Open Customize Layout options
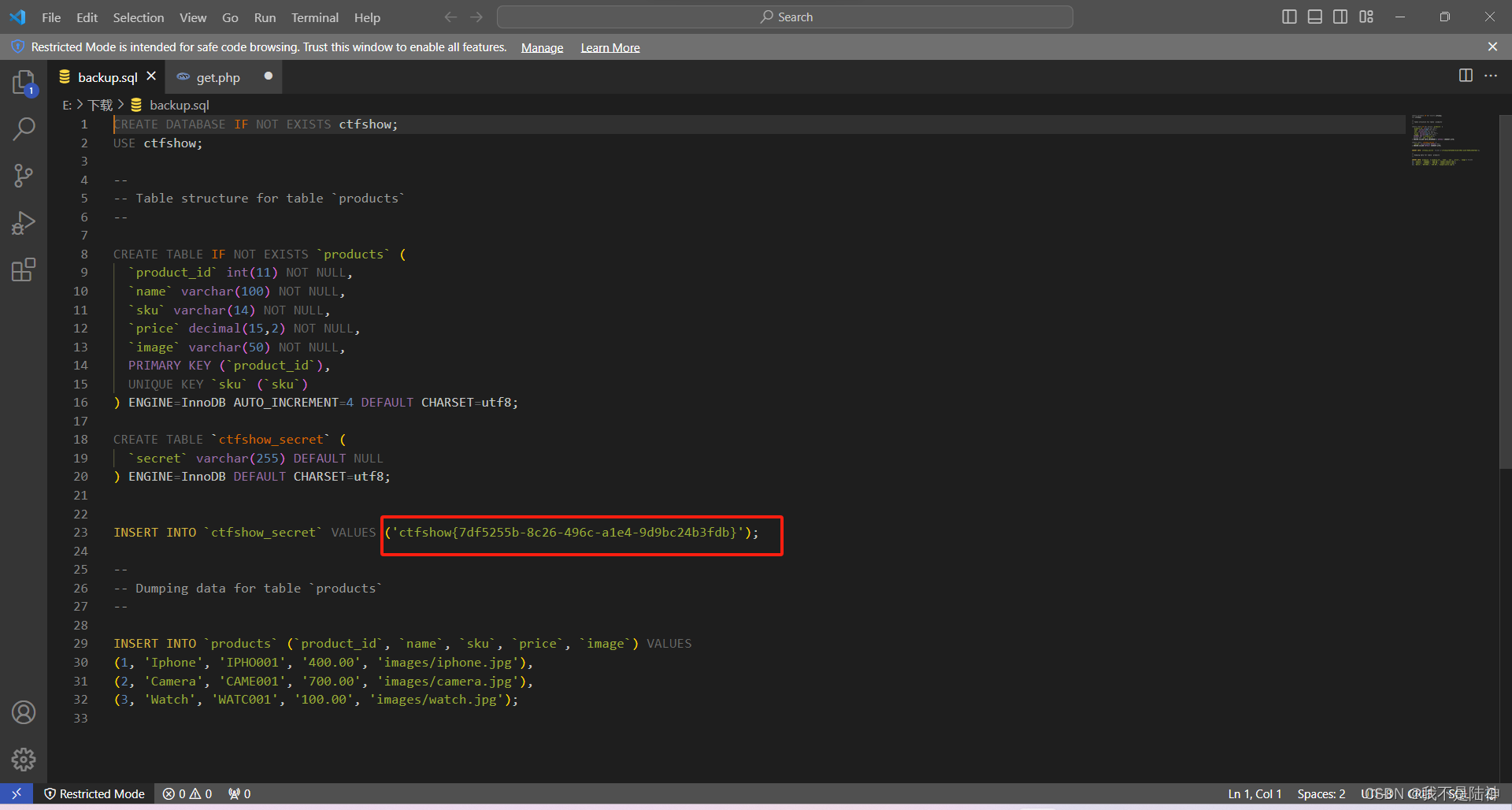 (x=1366, y=17)
